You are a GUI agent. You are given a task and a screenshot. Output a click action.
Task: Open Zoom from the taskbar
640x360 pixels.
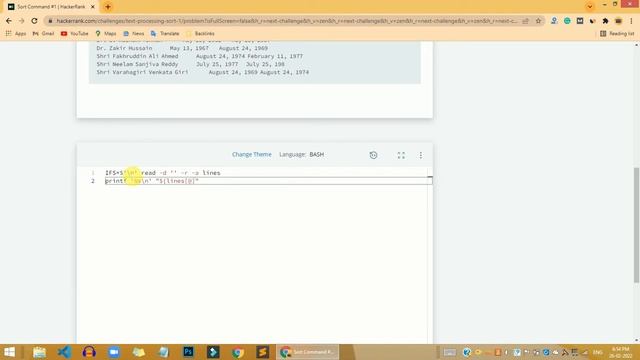(114, 352)
